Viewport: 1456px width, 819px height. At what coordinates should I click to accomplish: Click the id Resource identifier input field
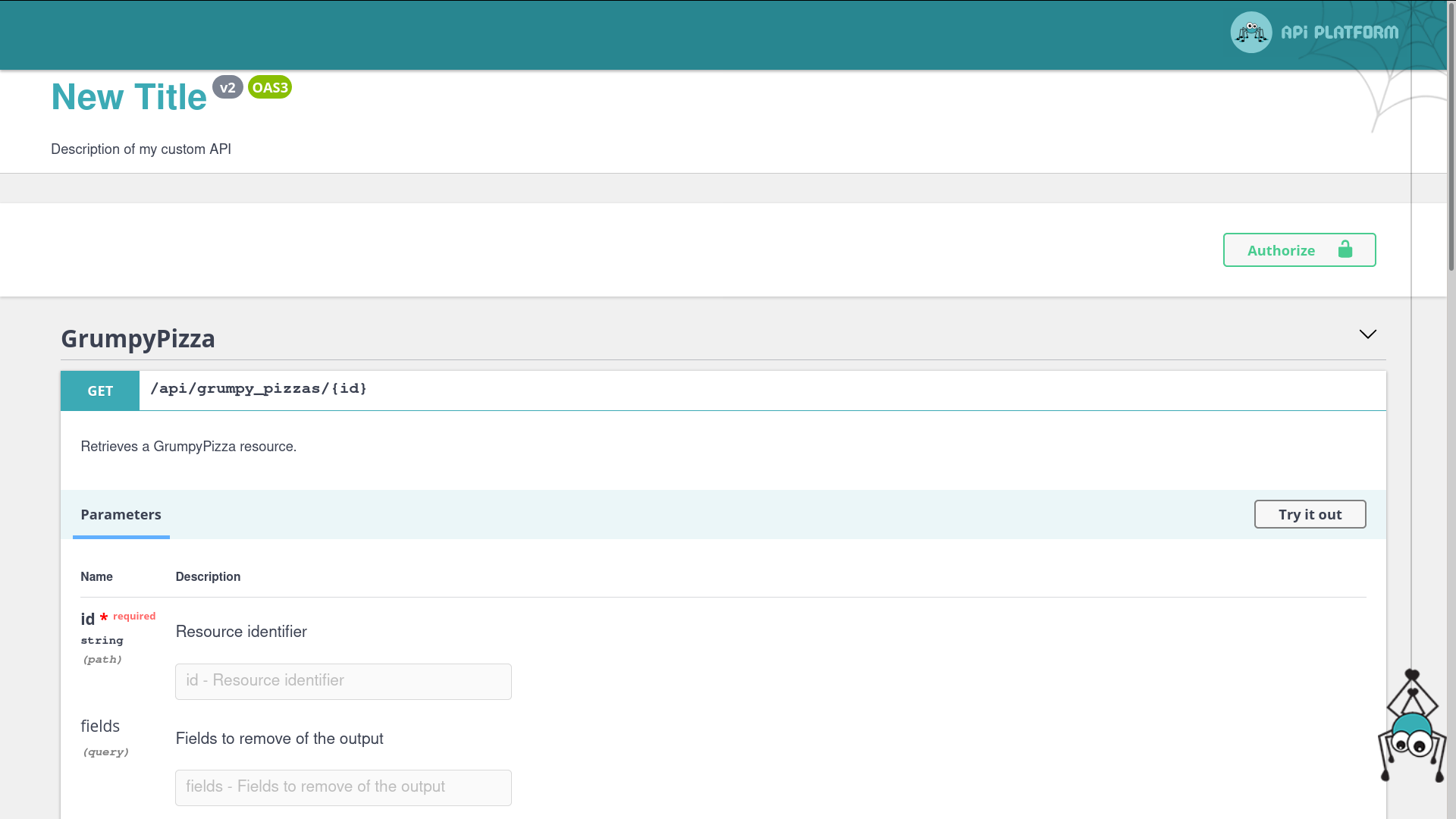click(x=343, y=681)
